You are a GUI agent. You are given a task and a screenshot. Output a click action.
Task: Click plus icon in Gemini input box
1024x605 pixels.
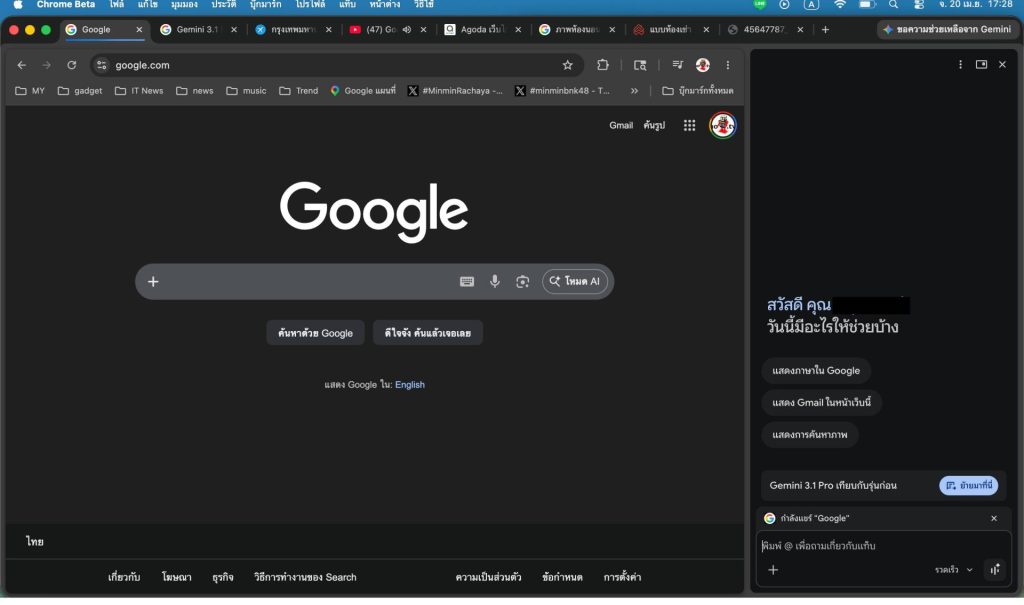pyautogui.click(x=773, y=570)
